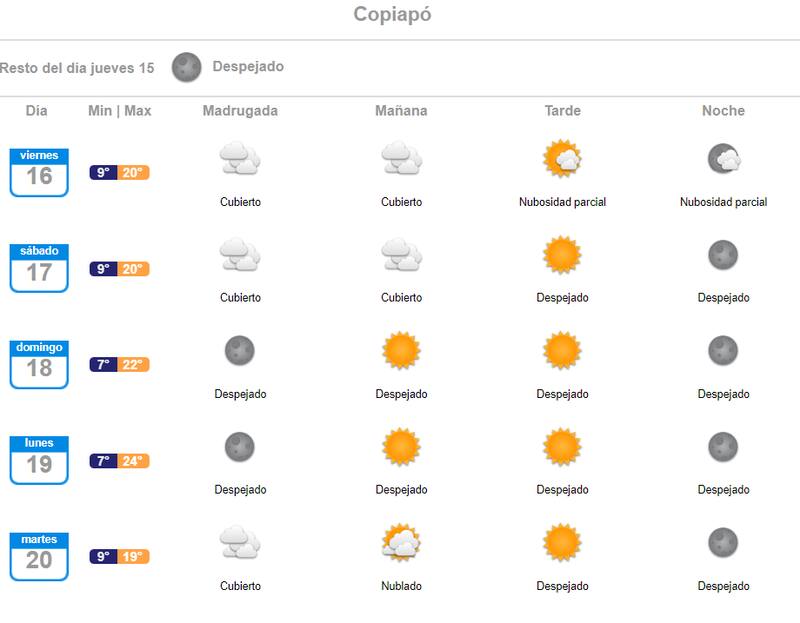Screen dimensions: 800x623
Task: Click the 'Copiapó' city title
Action: 392,15
